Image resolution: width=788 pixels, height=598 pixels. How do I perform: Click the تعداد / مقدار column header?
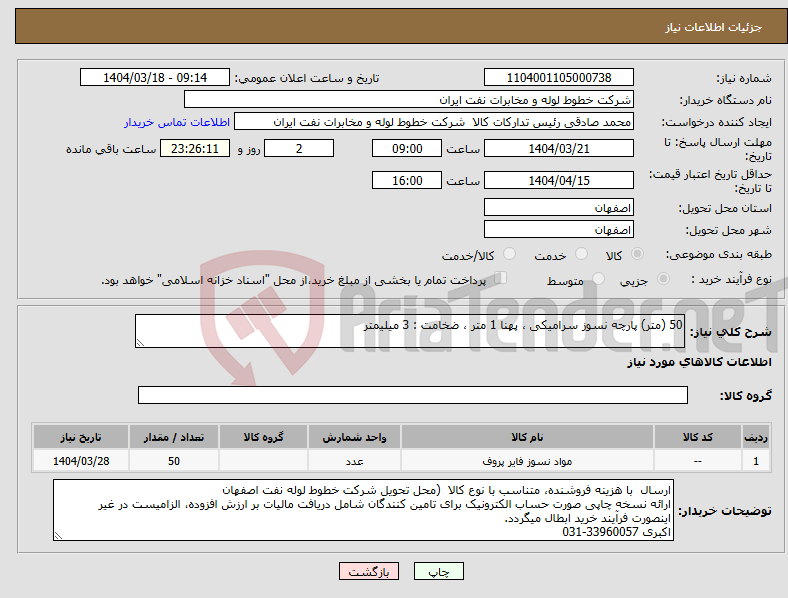tap(174, 437)
